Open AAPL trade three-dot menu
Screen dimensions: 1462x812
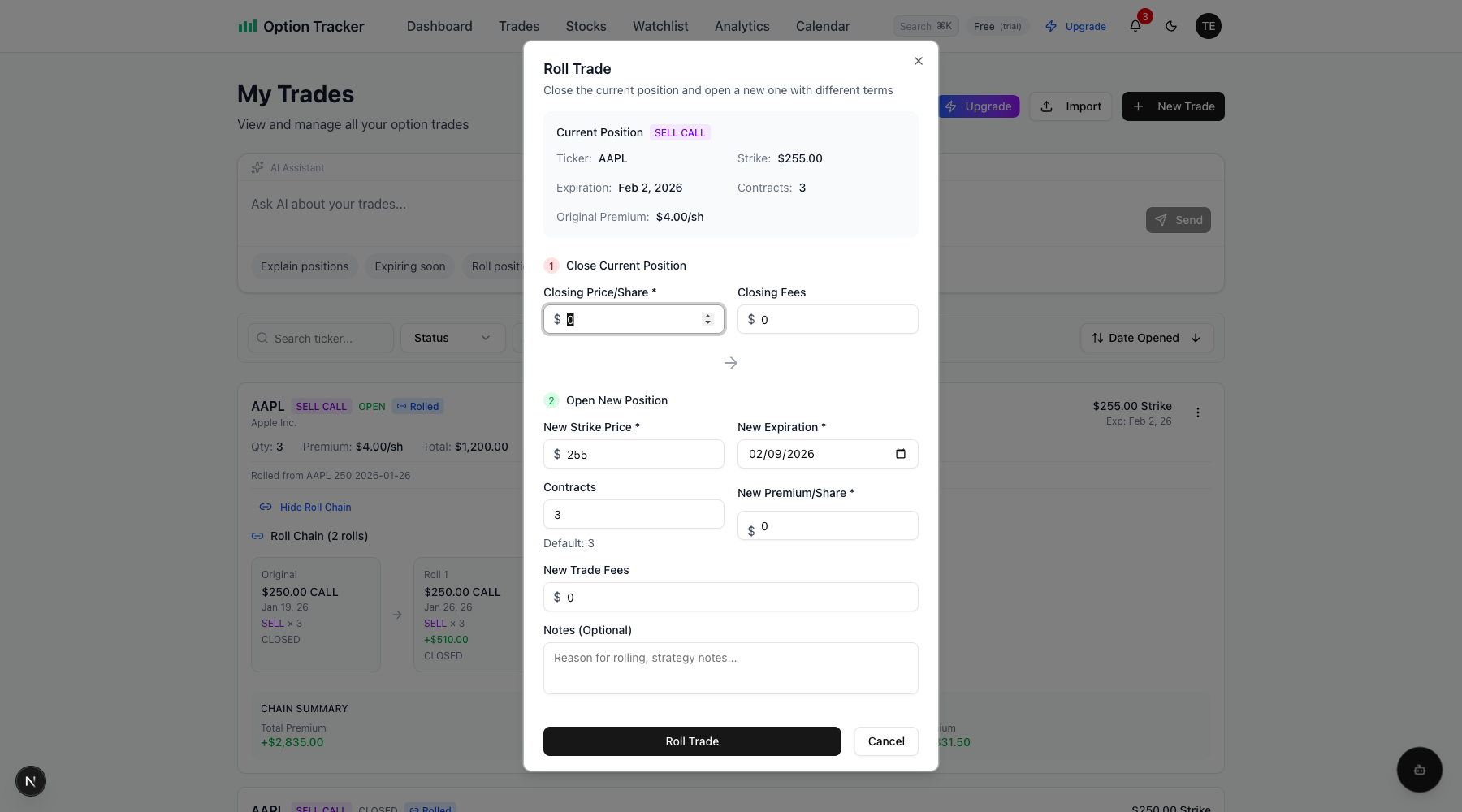(x=1198, y=412)
